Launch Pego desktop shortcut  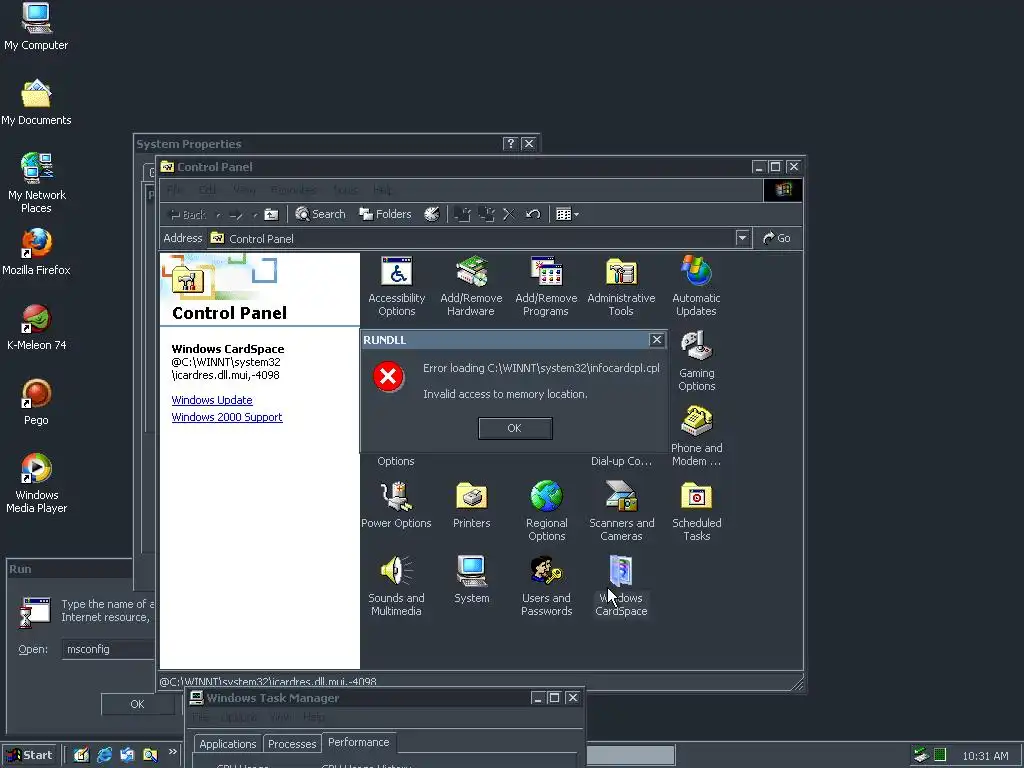(x=36, y=402)
